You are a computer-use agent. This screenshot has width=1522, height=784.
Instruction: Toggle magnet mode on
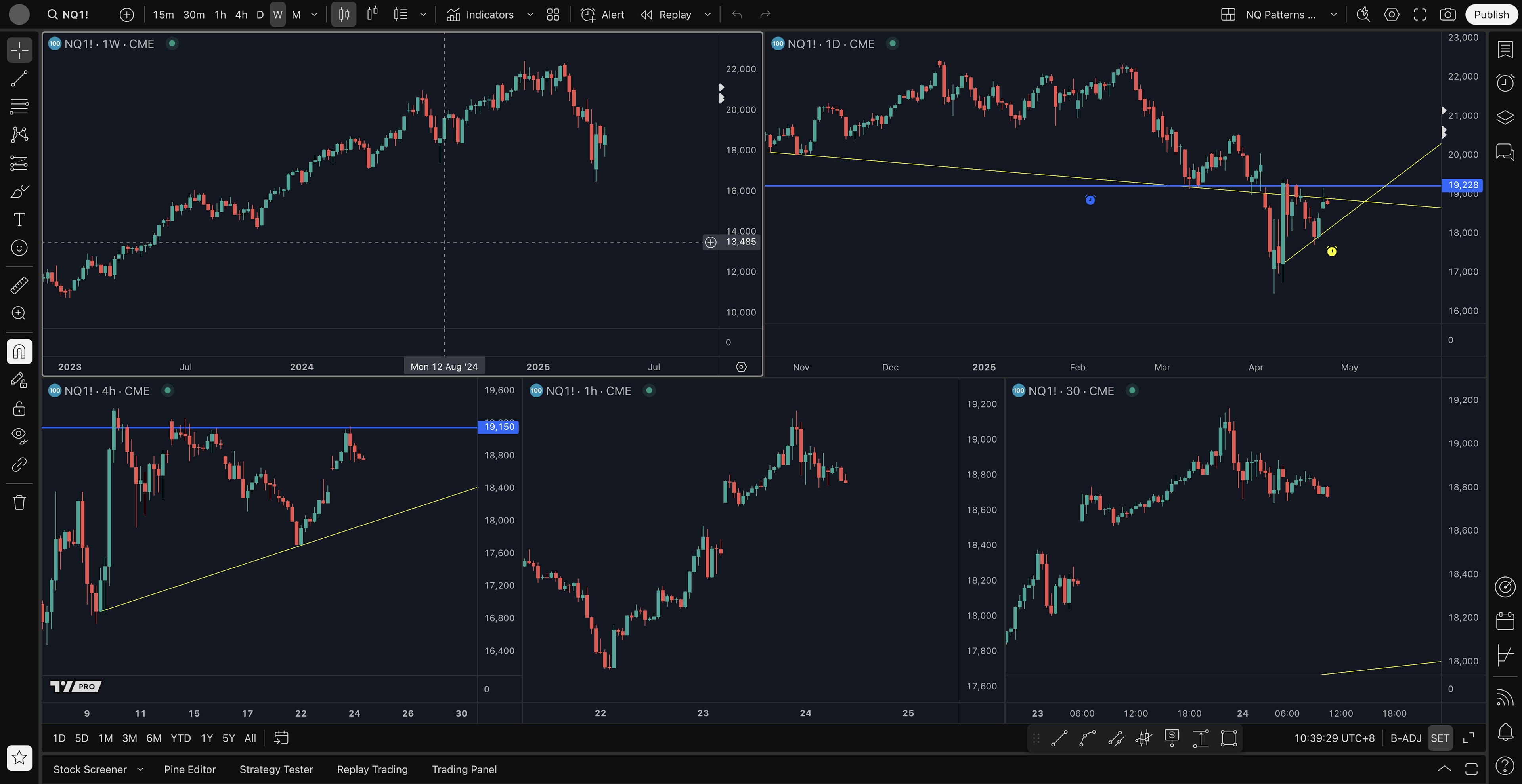tap(19, 352)
